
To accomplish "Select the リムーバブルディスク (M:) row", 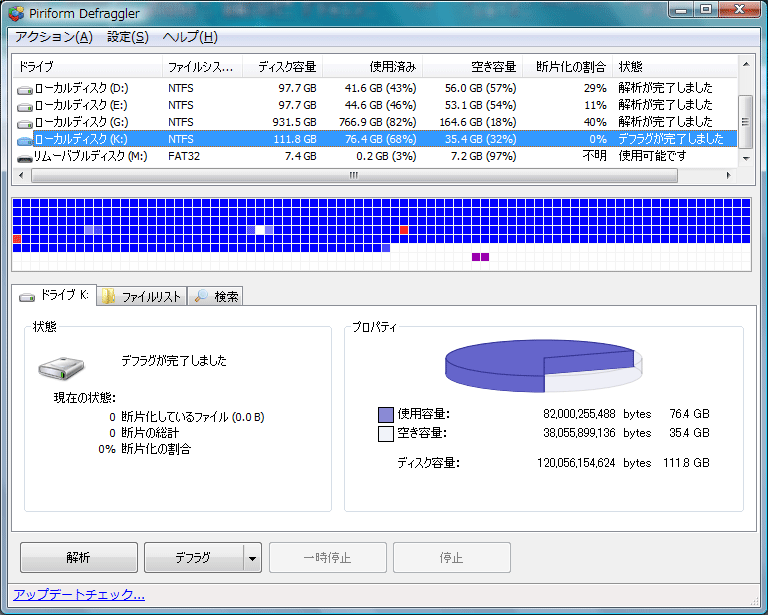I will [375, 156].
